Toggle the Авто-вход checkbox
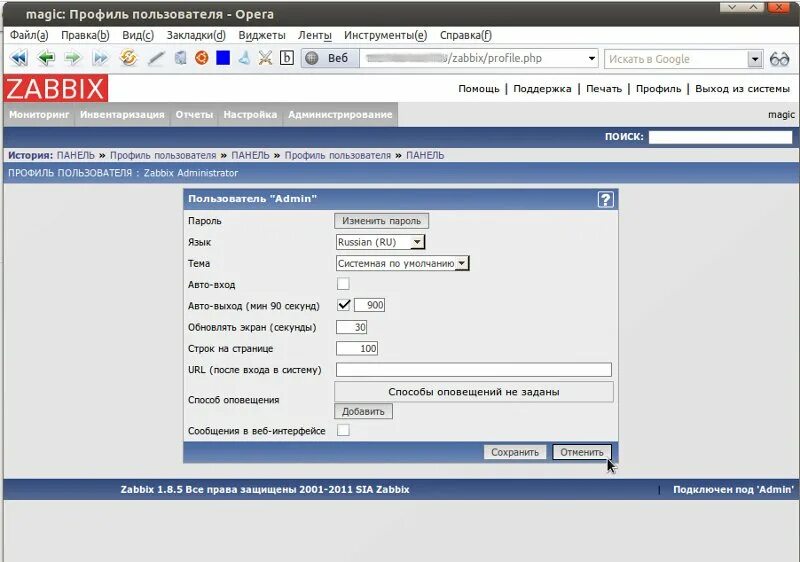 (x=343, y=284)
